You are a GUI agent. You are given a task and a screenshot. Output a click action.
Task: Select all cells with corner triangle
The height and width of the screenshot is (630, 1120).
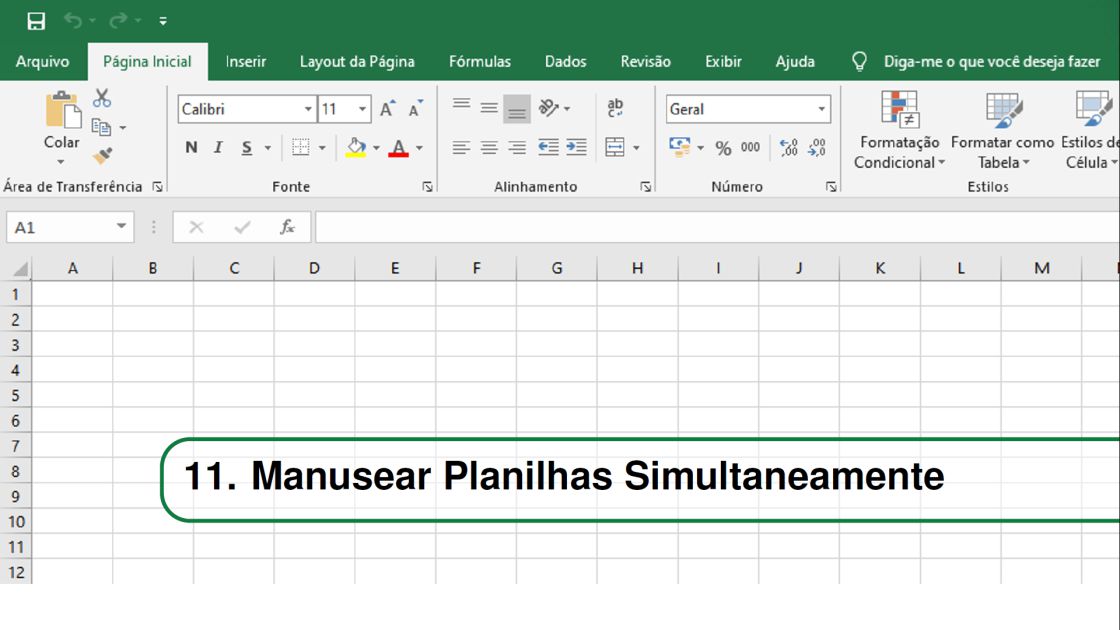click(20, 269)
